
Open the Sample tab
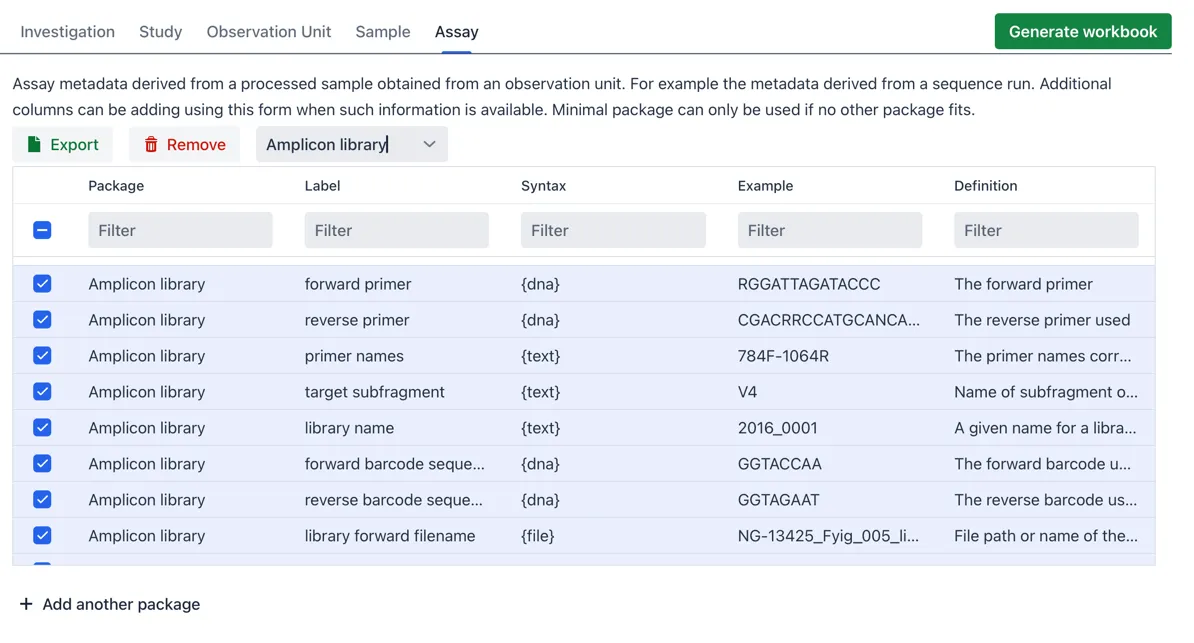point(382,32)
